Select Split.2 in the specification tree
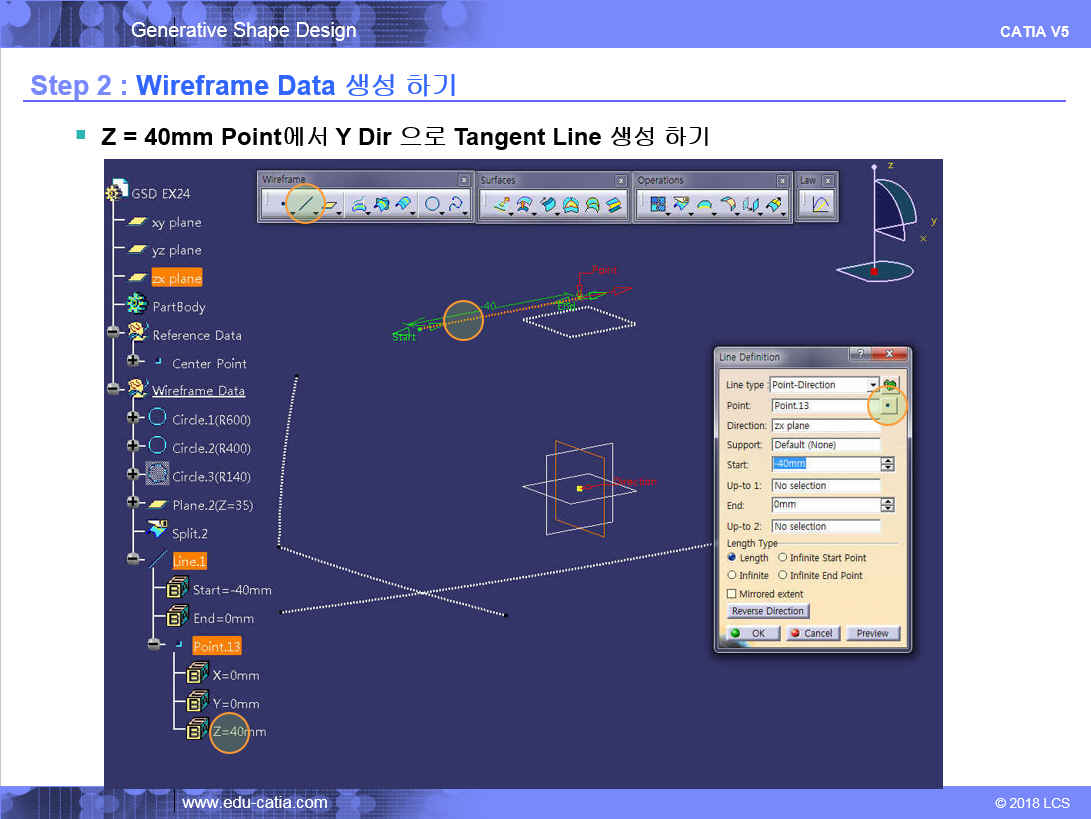 point(189,533)
